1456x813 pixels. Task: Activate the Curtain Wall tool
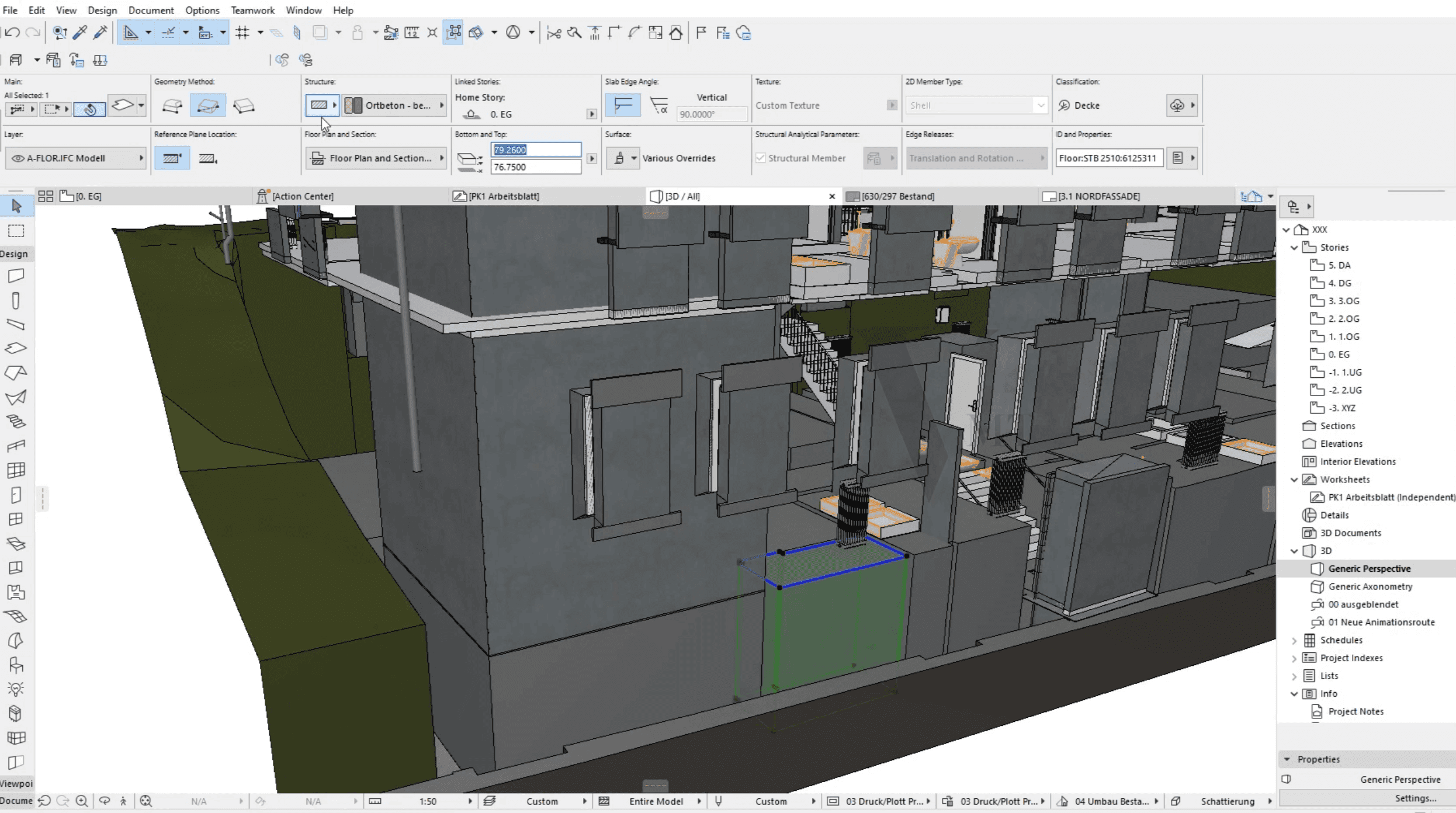[16, 470]
